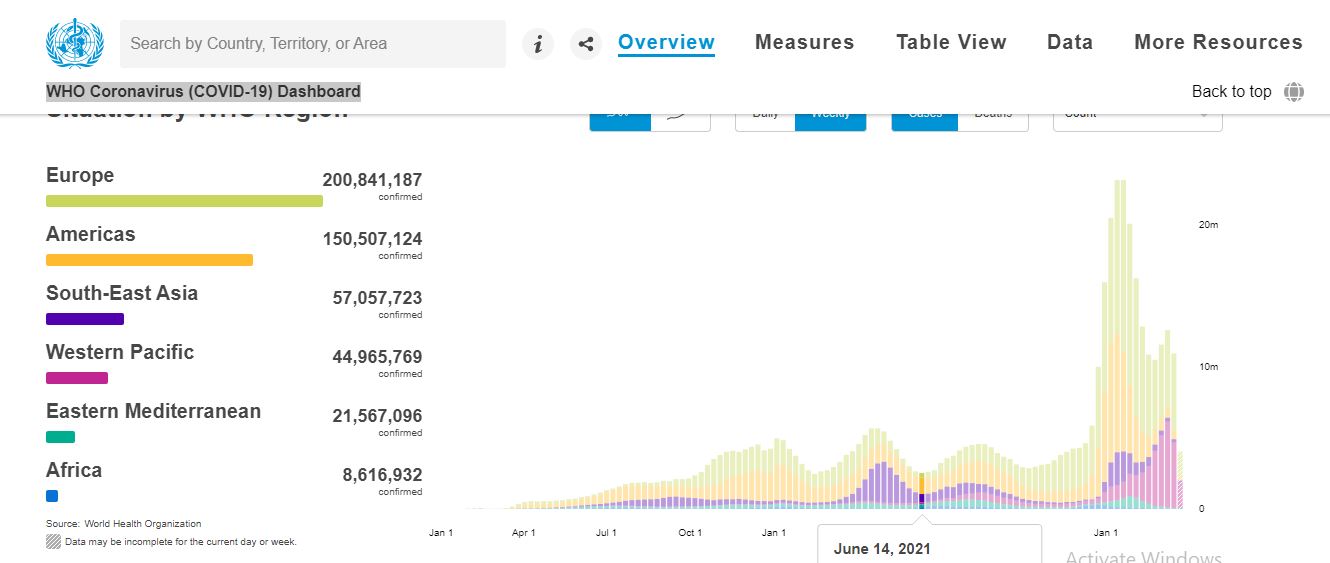1330x563 pixels.
Task: Open the Overview tab
Action: point(666,42)
